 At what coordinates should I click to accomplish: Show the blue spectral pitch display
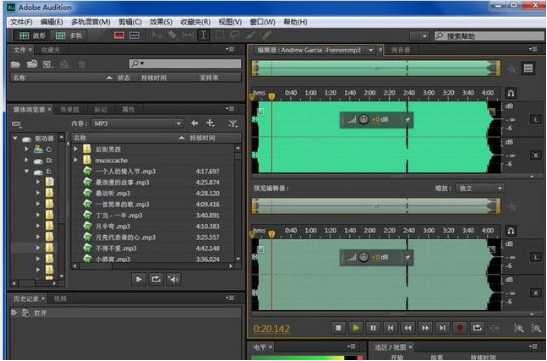(134, 35)
